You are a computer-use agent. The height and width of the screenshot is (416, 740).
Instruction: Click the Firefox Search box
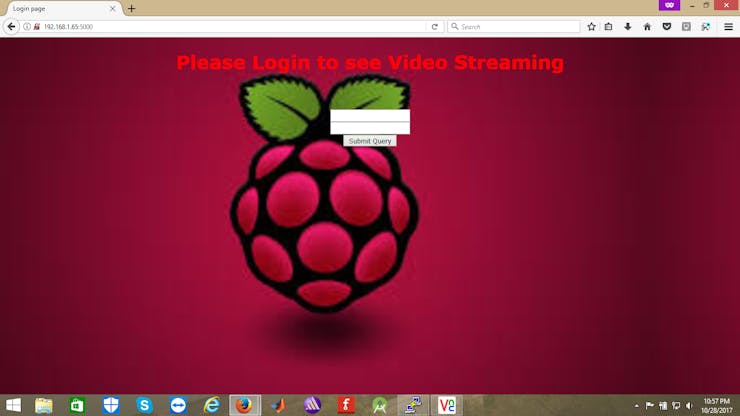pyautogui.click(x=514, y=27)
